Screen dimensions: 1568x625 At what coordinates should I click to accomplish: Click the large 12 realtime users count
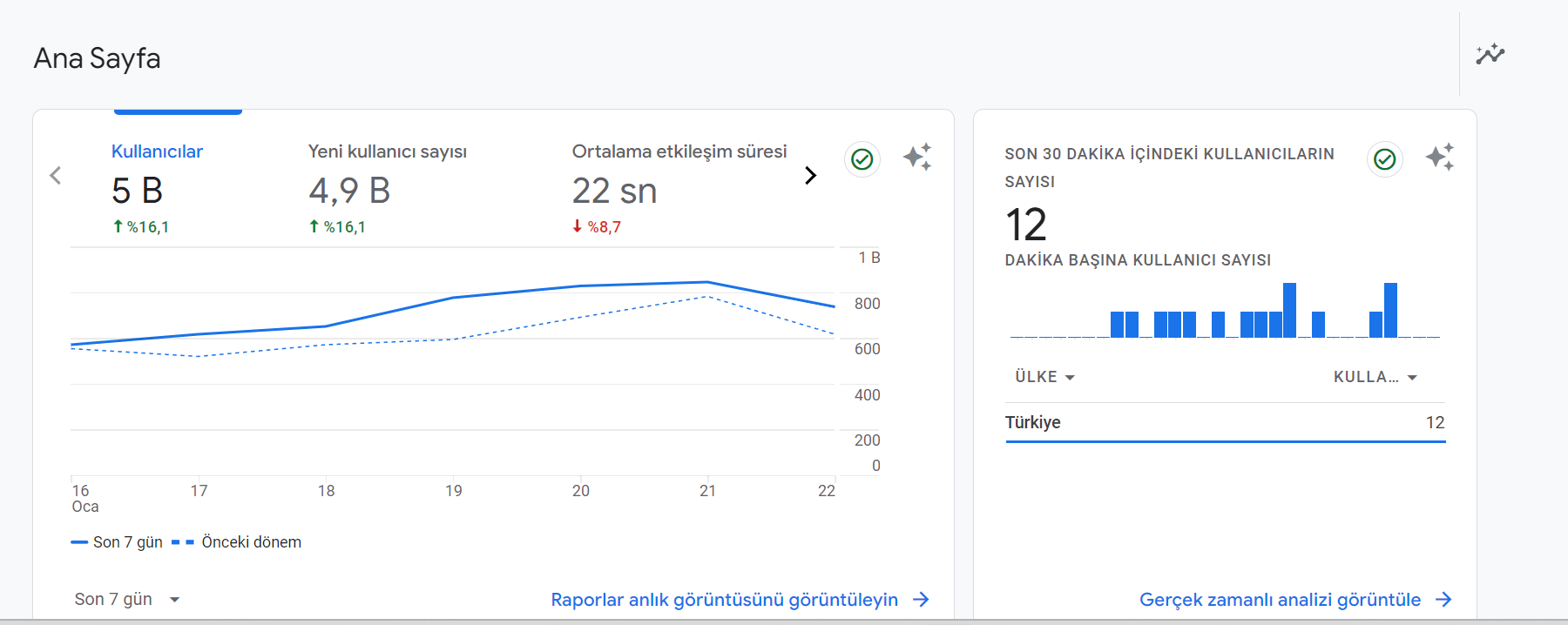[x=1026, y=225]
